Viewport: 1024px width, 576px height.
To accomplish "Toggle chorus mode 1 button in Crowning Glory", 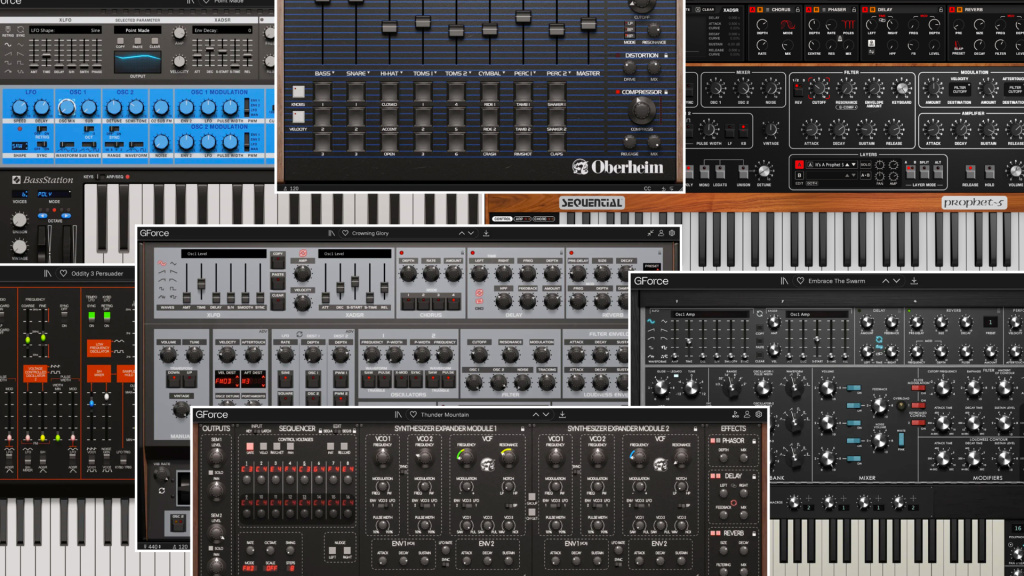I will point(408,303).
